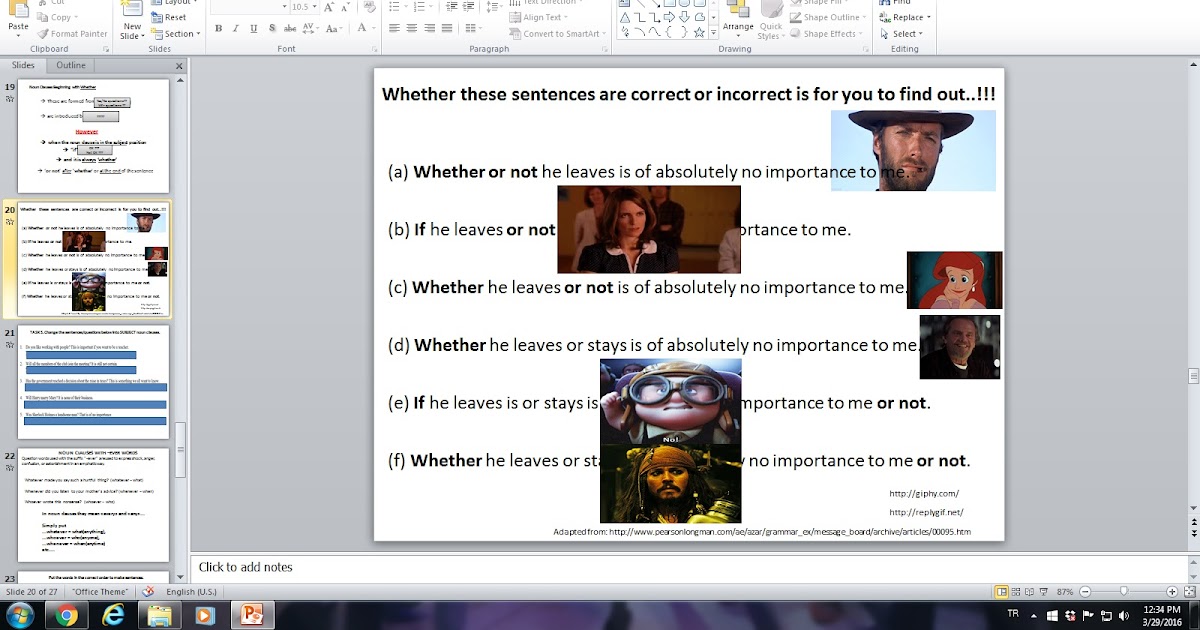The width and height of the screenshot is (1200, 630).
Task: Select the down arrow shape
Action: pos(682,17)
